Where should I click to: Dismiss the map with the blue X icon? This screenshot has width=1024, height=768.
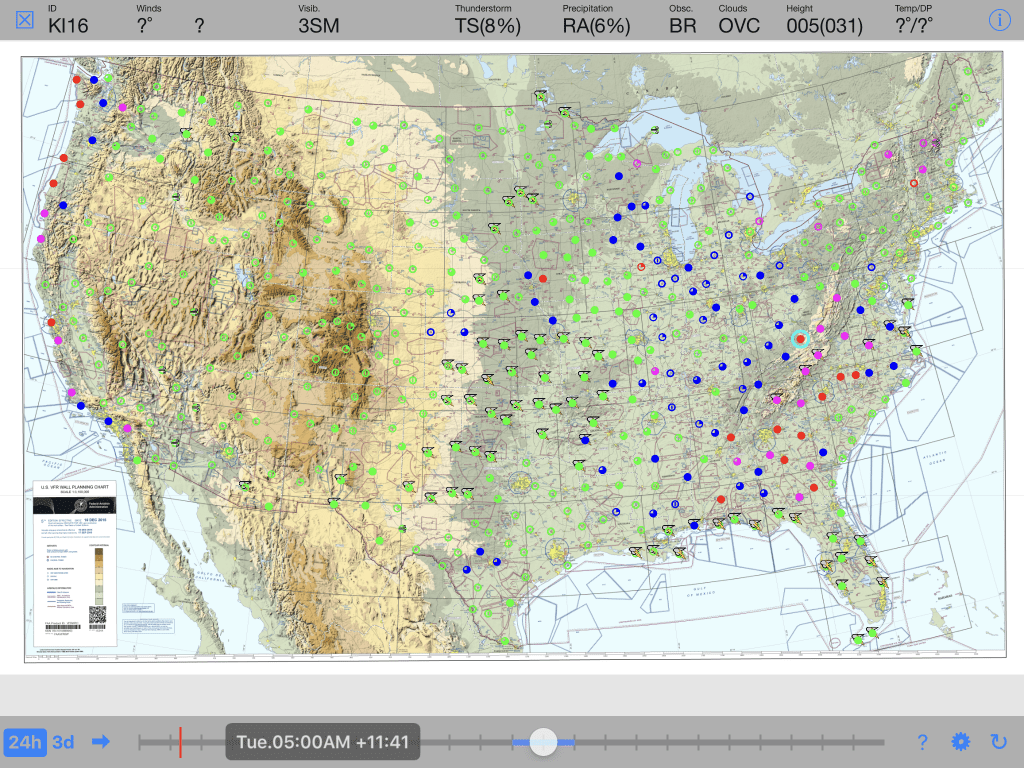point(25,18)
